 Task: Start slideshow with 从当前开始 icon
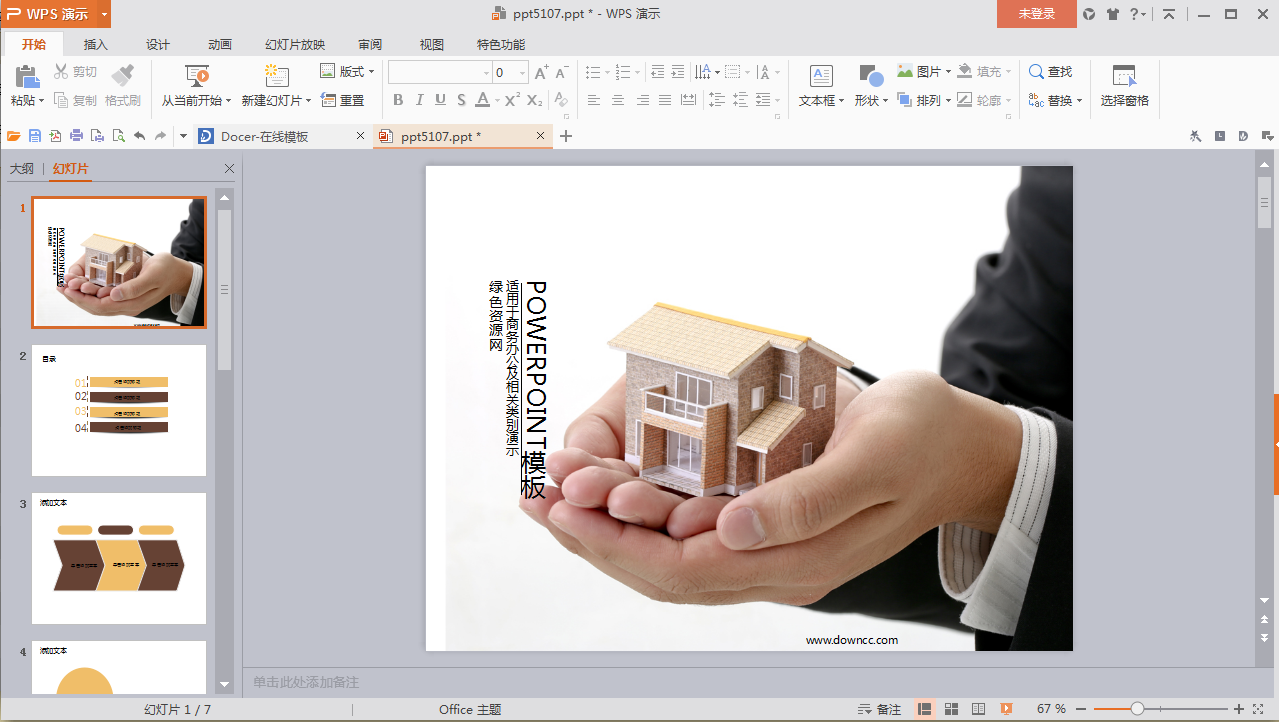(197, 76)
